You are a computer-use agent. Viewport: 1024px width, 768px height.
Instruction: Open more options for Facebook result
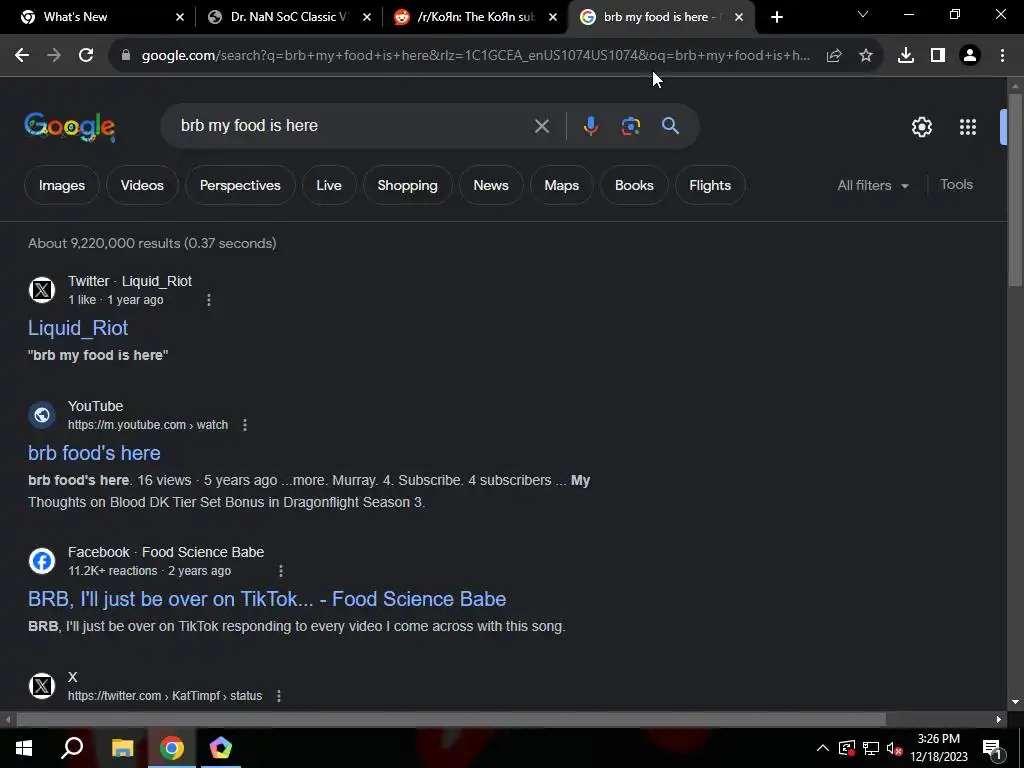[281, 571]
